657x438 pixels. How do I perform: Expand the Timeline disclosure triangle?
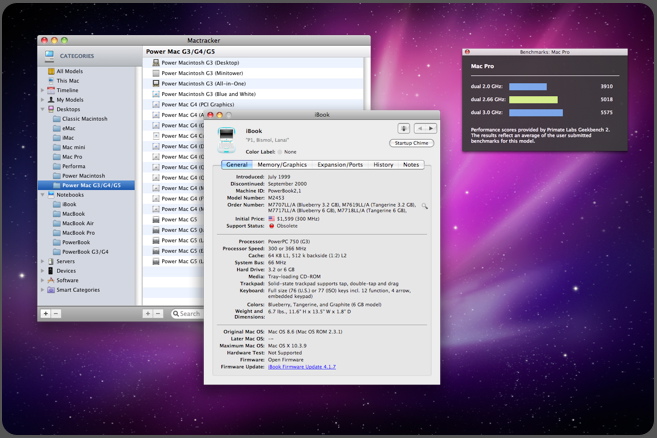tap(42, 90)
